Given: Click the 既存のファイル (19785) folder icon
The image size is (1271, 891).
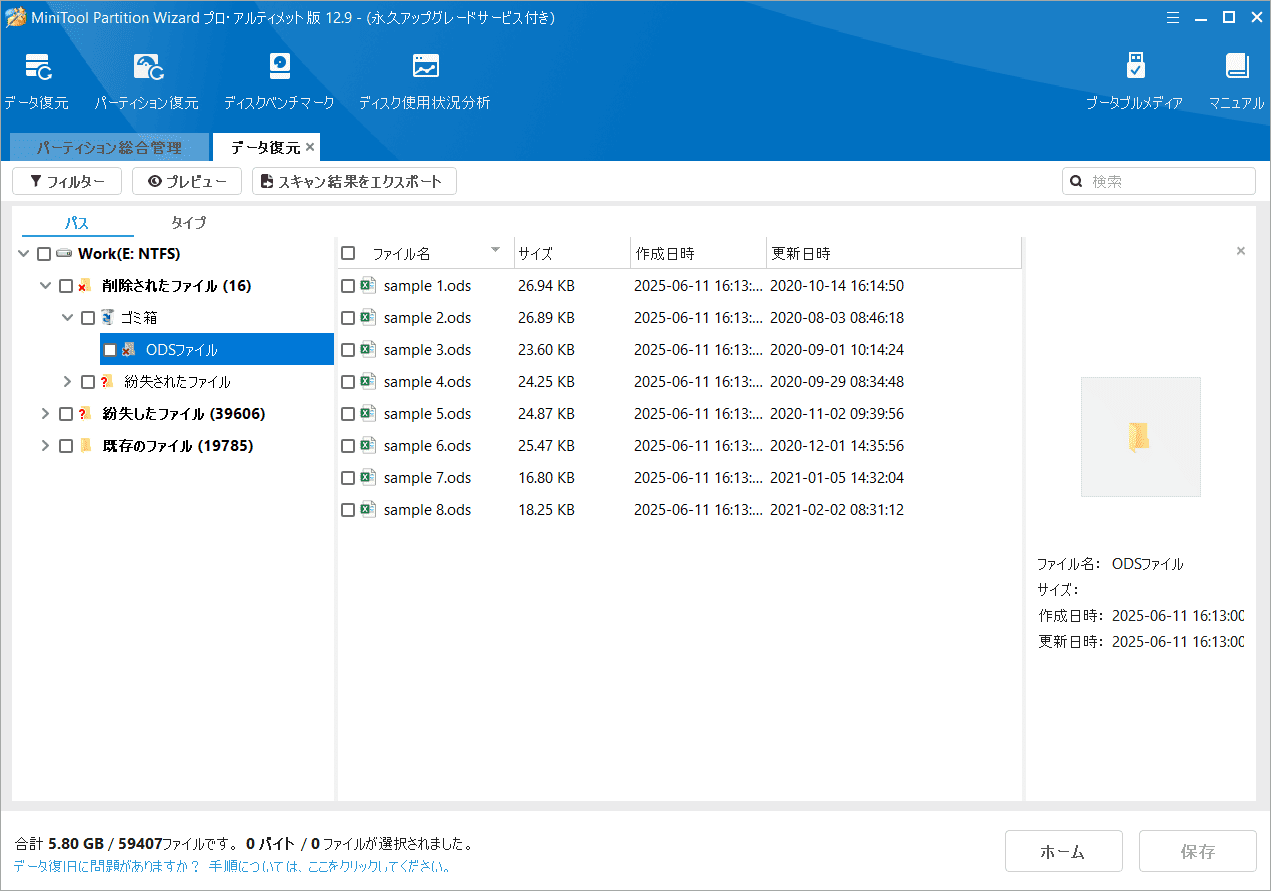Looking at the screenshot, I should (x=85, y=445).
